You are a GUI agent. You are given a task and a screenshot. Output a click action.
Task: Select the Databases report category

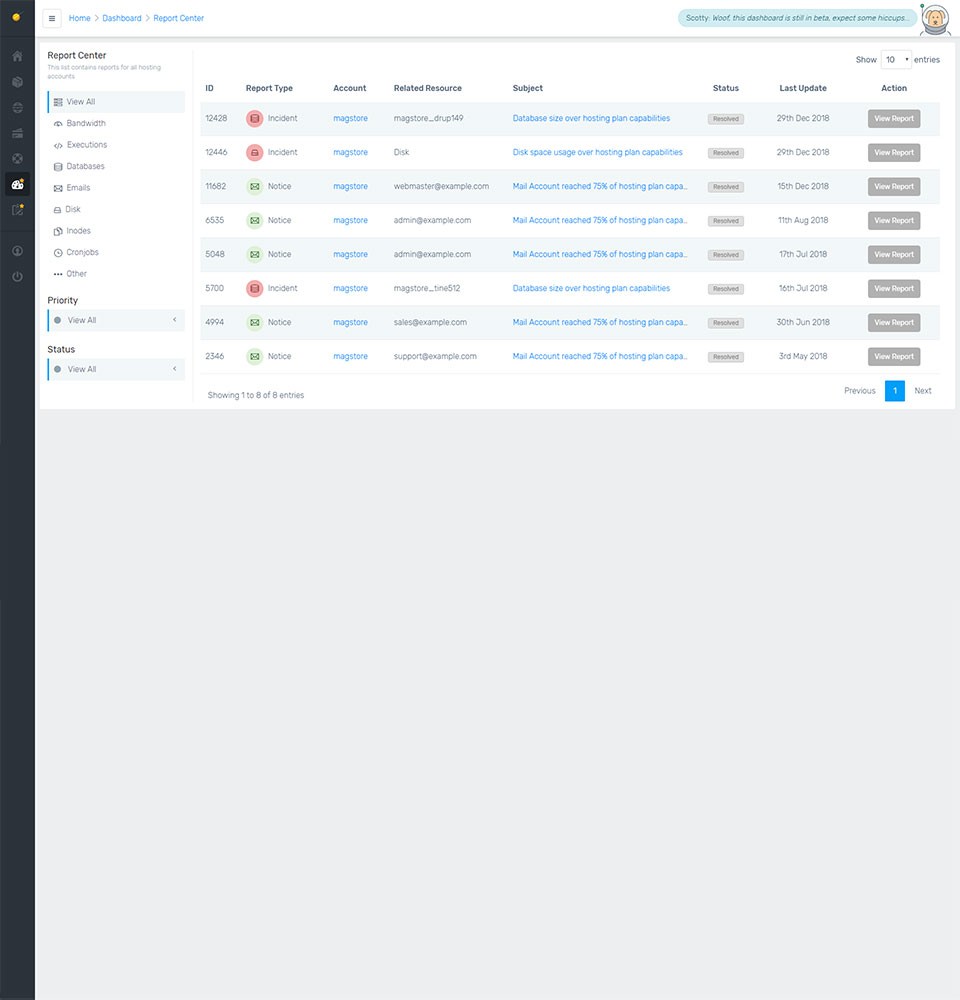coord(85,166)
